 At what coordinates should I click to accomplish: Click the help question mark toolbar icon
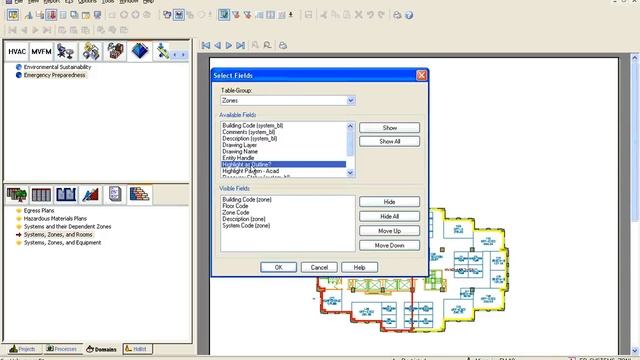click(x=409, y=15)
